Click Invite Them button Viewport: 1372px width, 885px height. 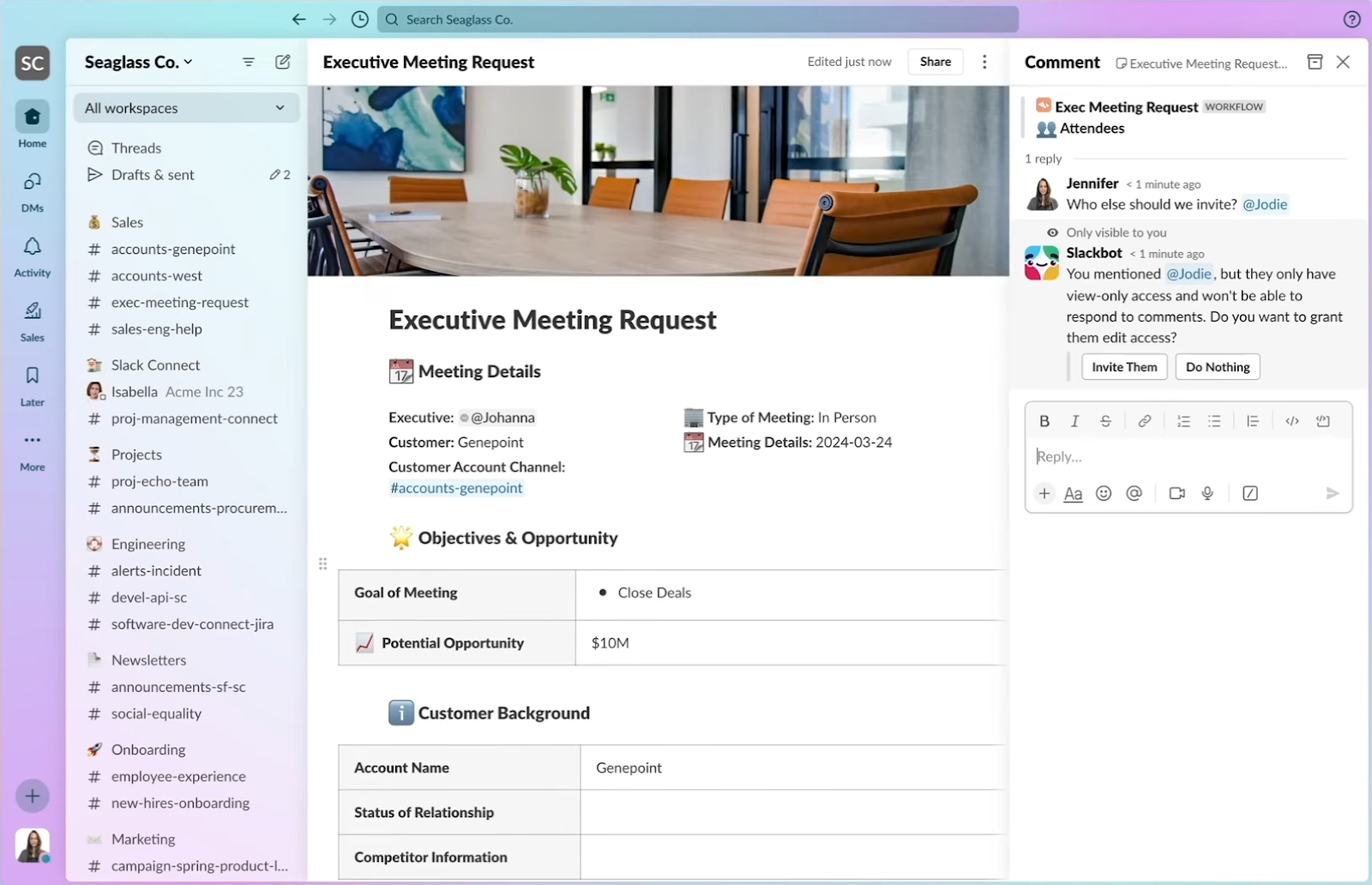click(x=1124, y=367)
